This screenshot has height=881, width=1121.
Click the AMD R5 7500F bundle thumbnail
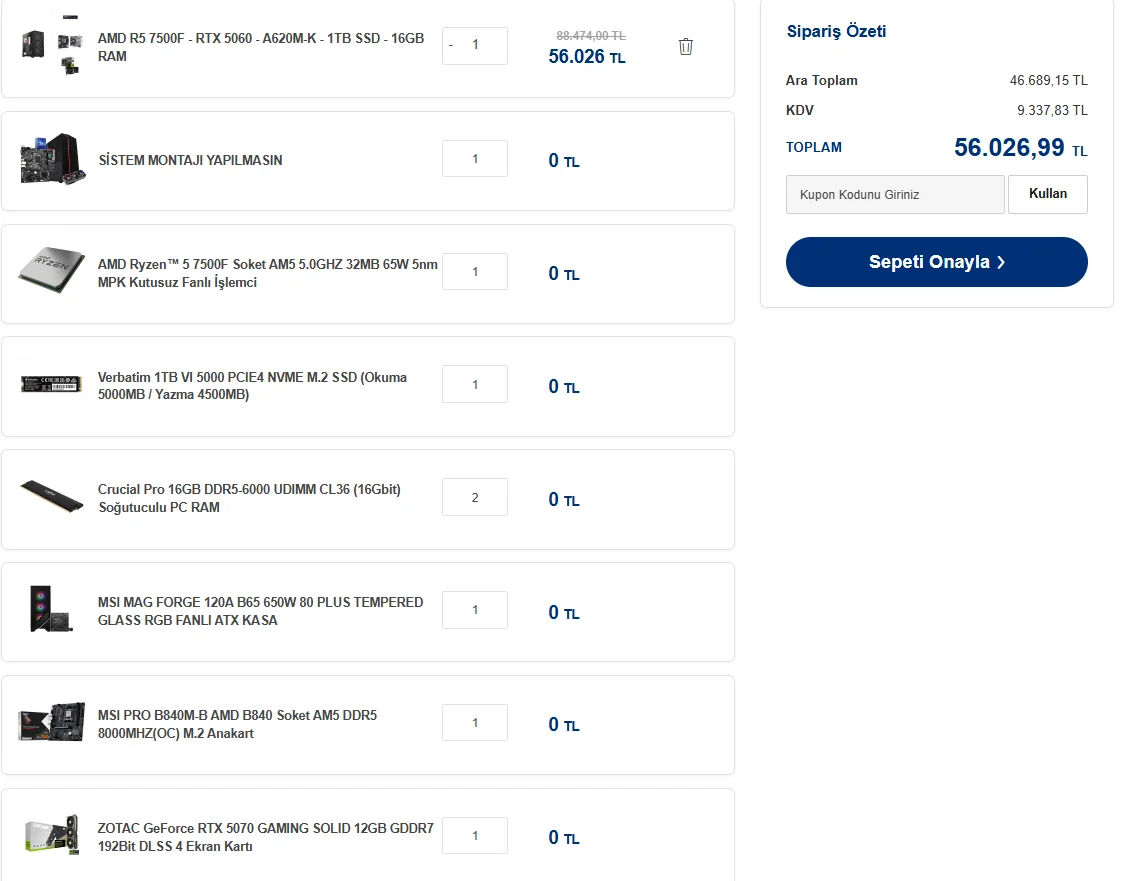pos(51,46)
